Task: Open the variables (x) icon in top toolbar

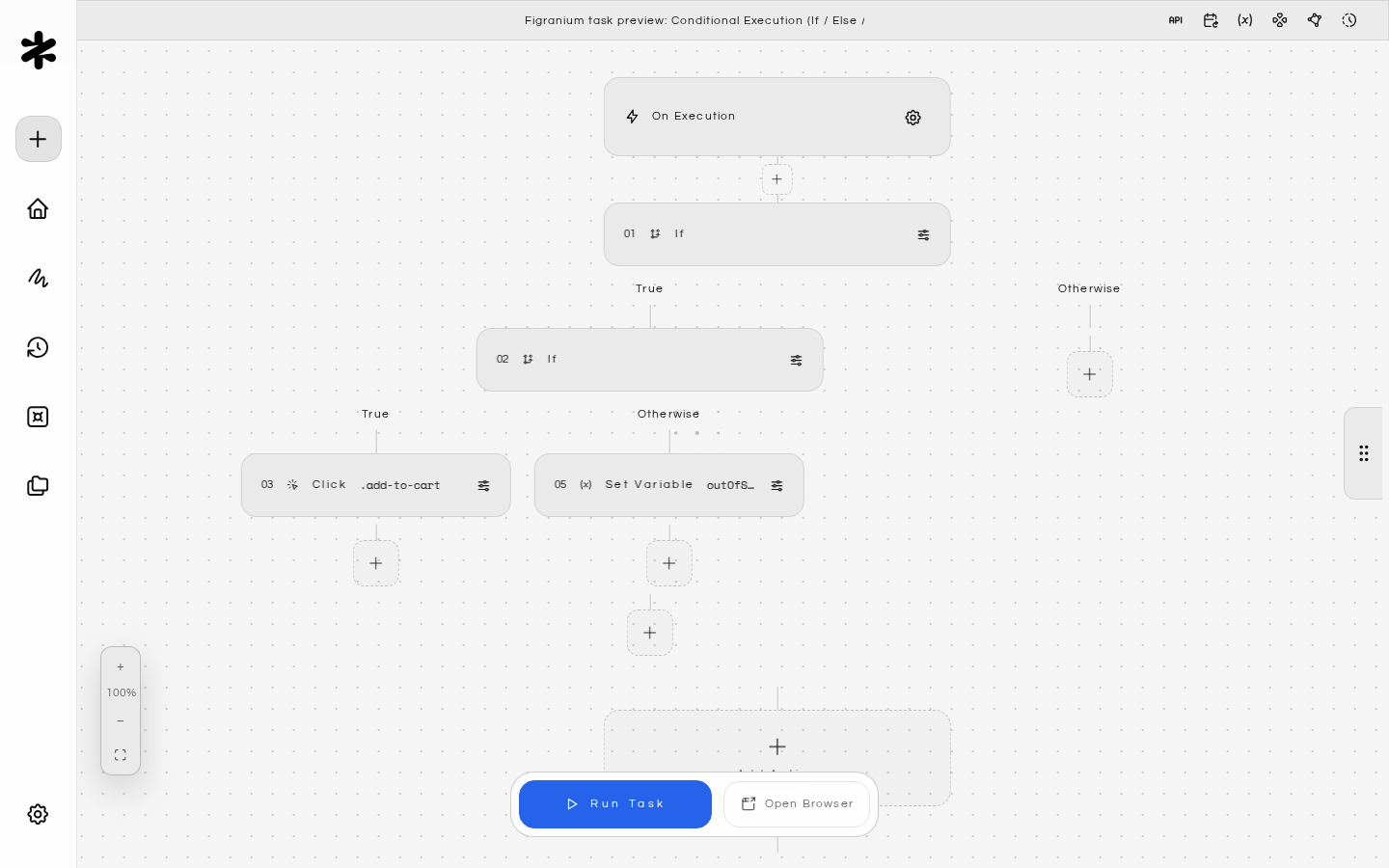Action: (1244, 20)
